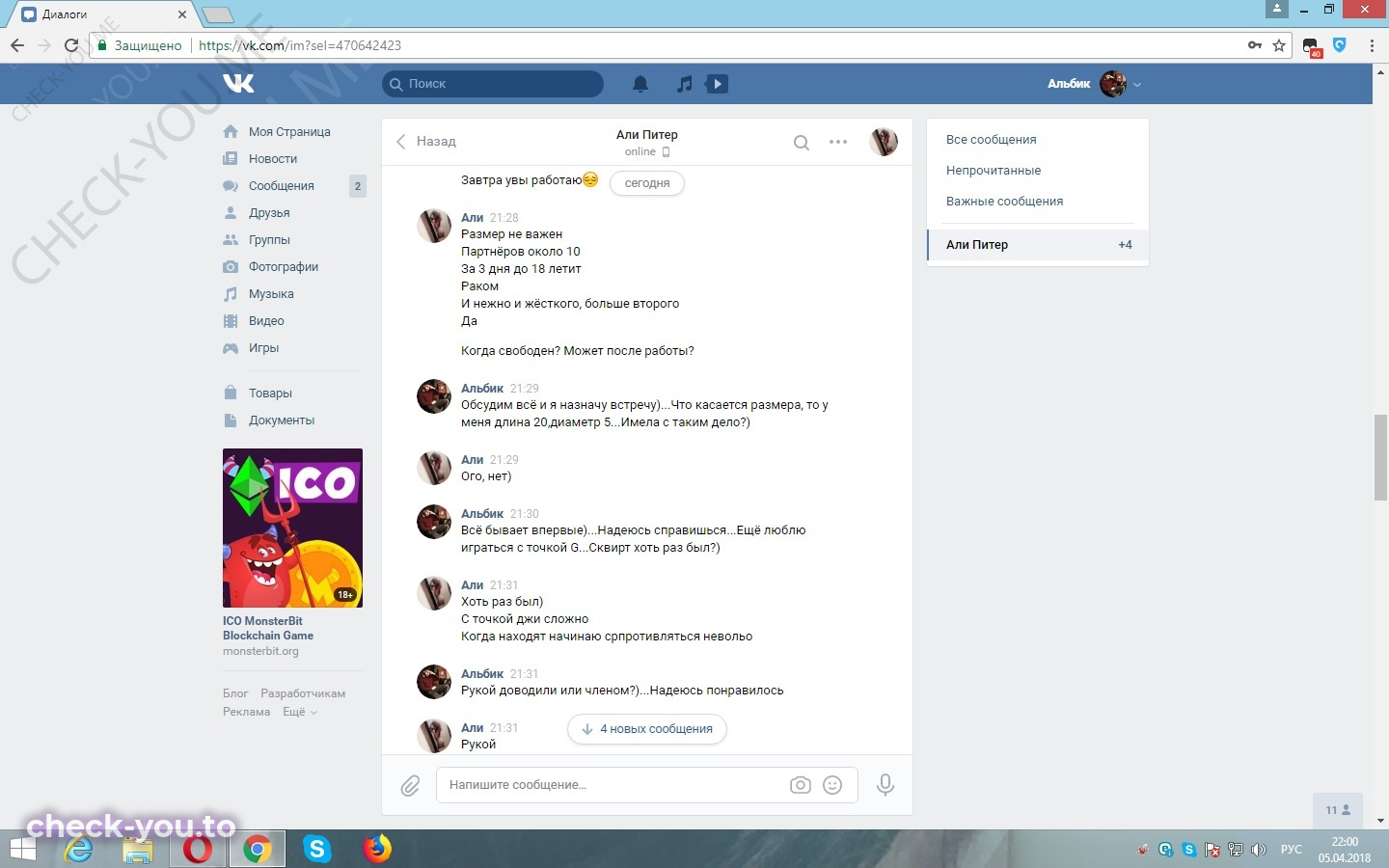This screenshot has height=868, width=1389.
Task: Search within conversation magnifier icon
Action: pos(801,143)
